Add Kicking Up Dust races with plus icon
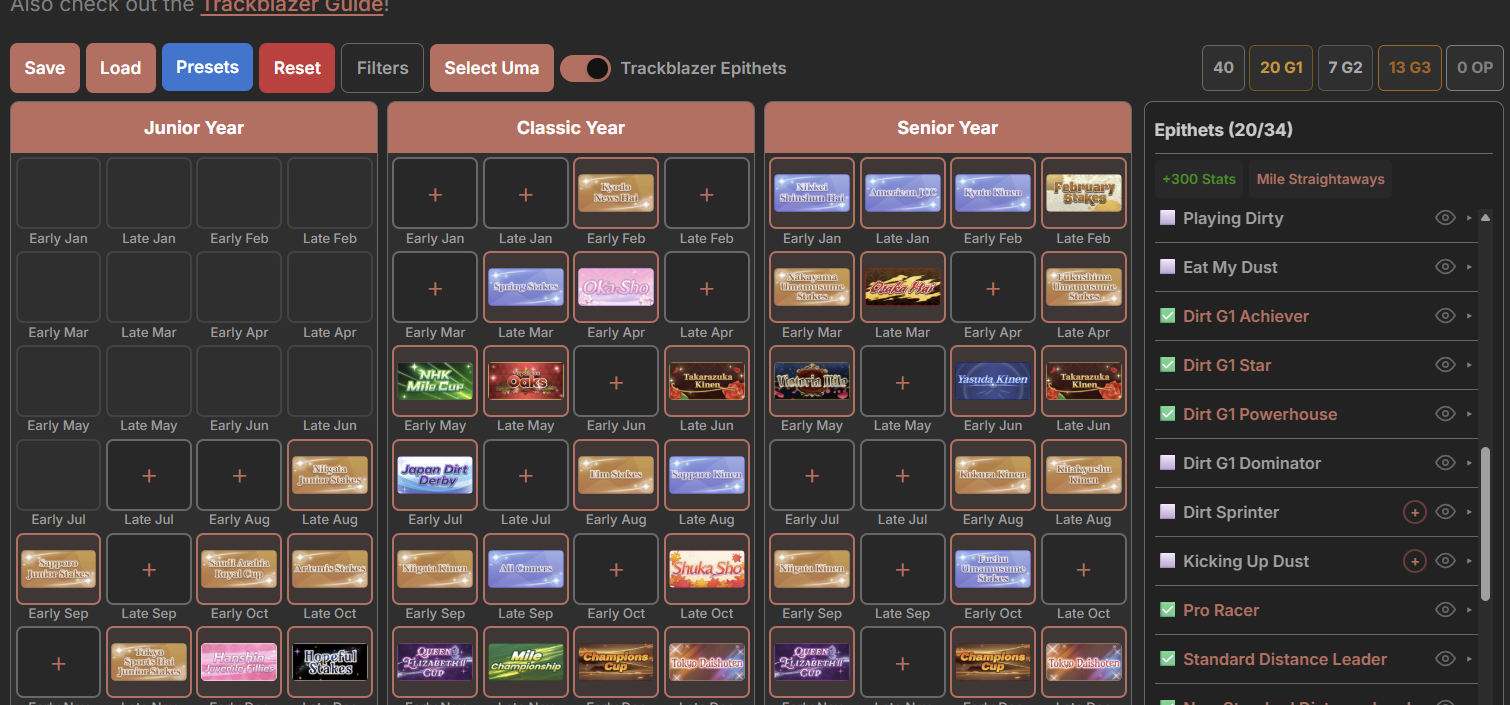The image size is (1510, 705). 1414,561
